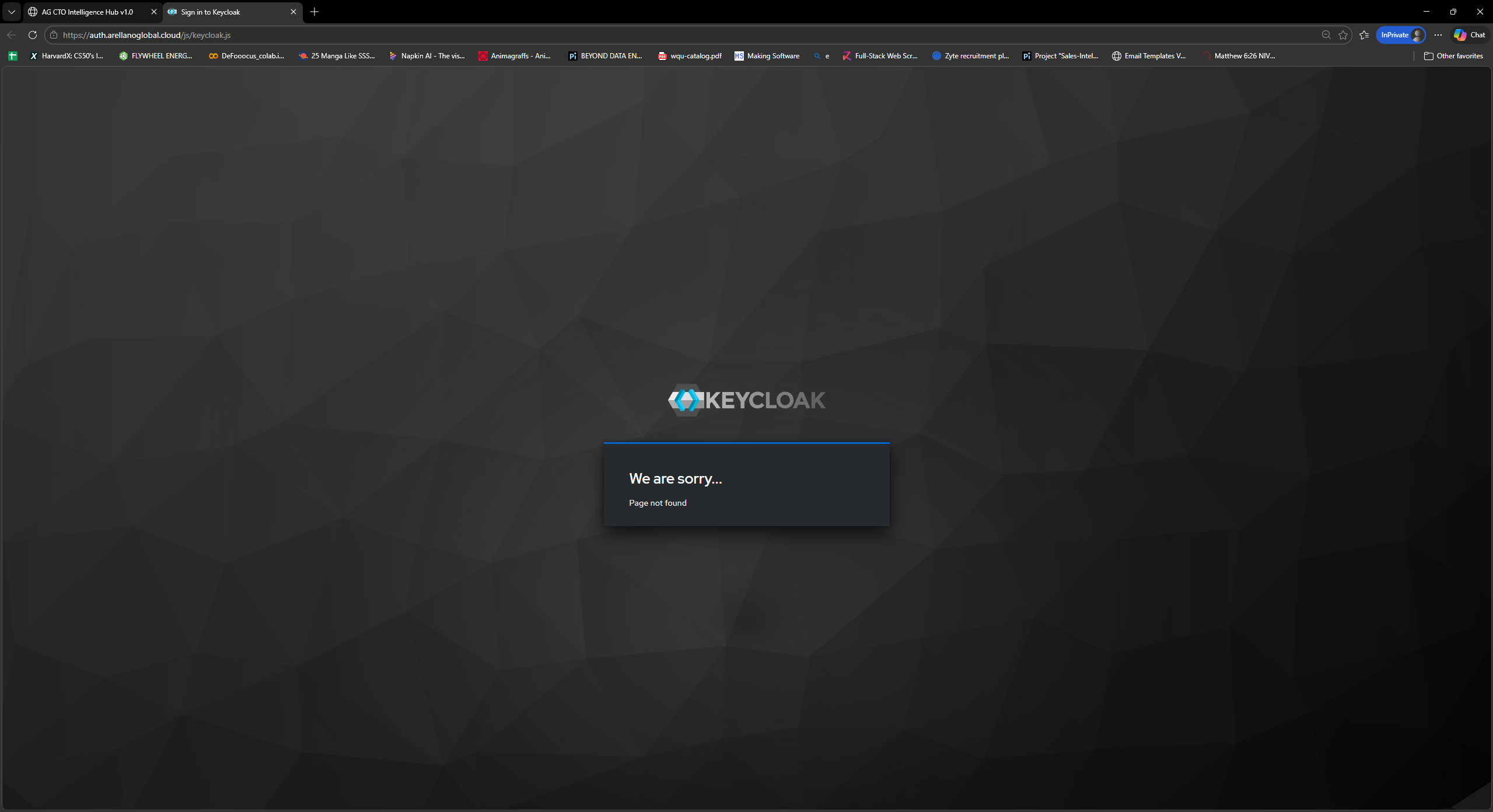Open Email Templates V bookmark
The height and width of the screenshot is (812, 1493).
point(1149,56)
